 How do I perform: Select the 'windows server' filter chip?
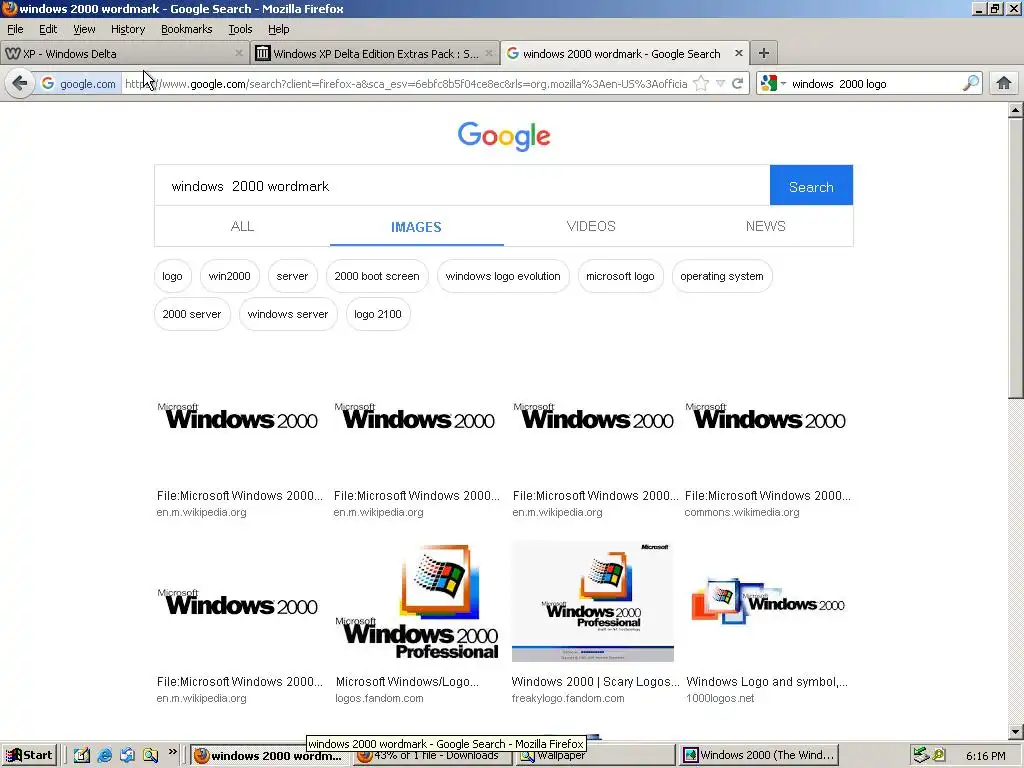pyautogui.click(x=288, y=314)
